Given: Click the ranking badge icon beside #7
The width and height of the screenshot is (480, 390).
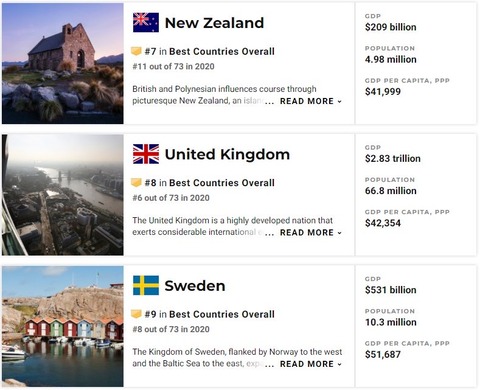Looking at the screenshot, I should [136, 51].
